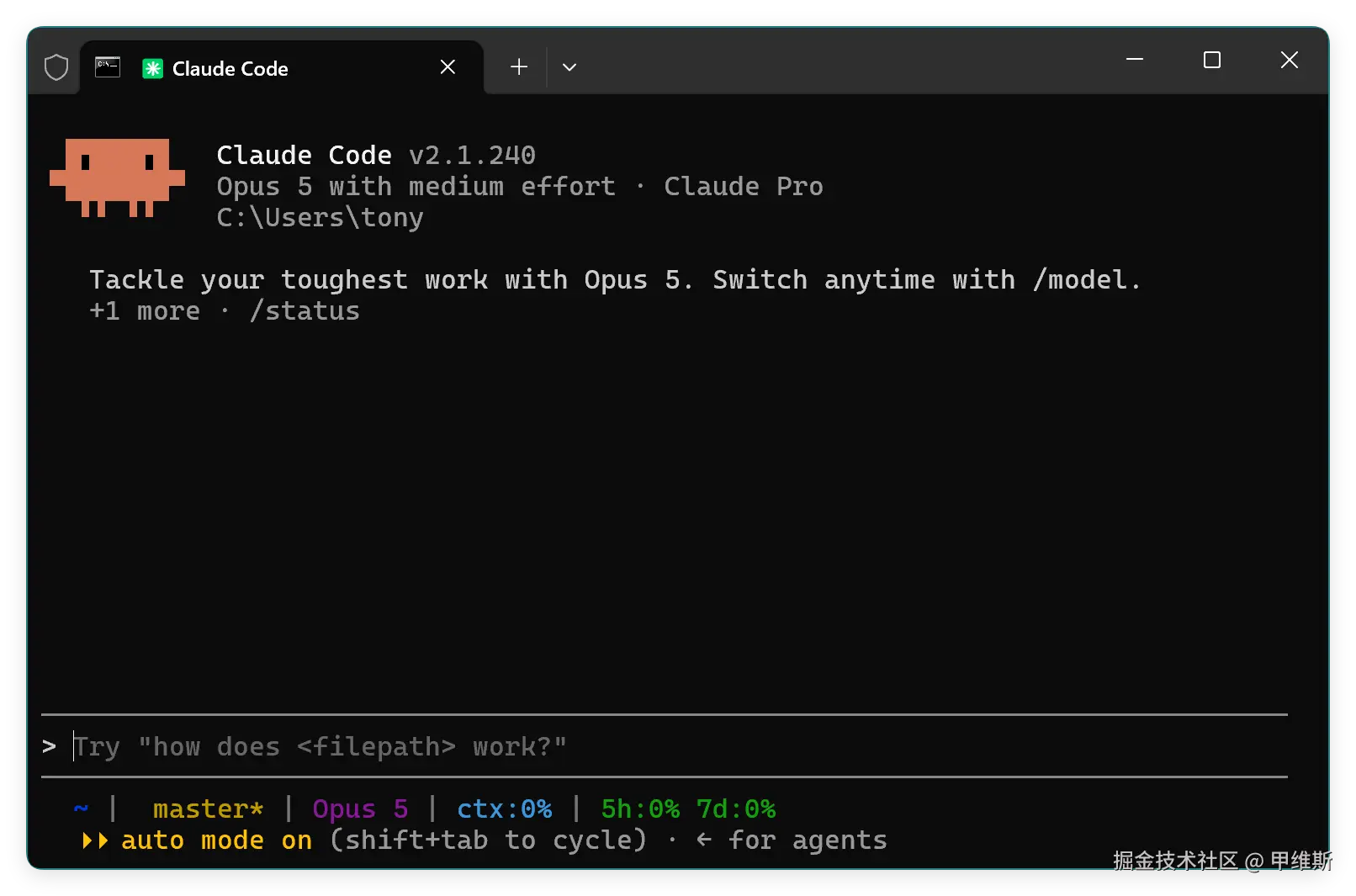Click the Opus 5 status label

pyautogui.click(x=360, y=809)
